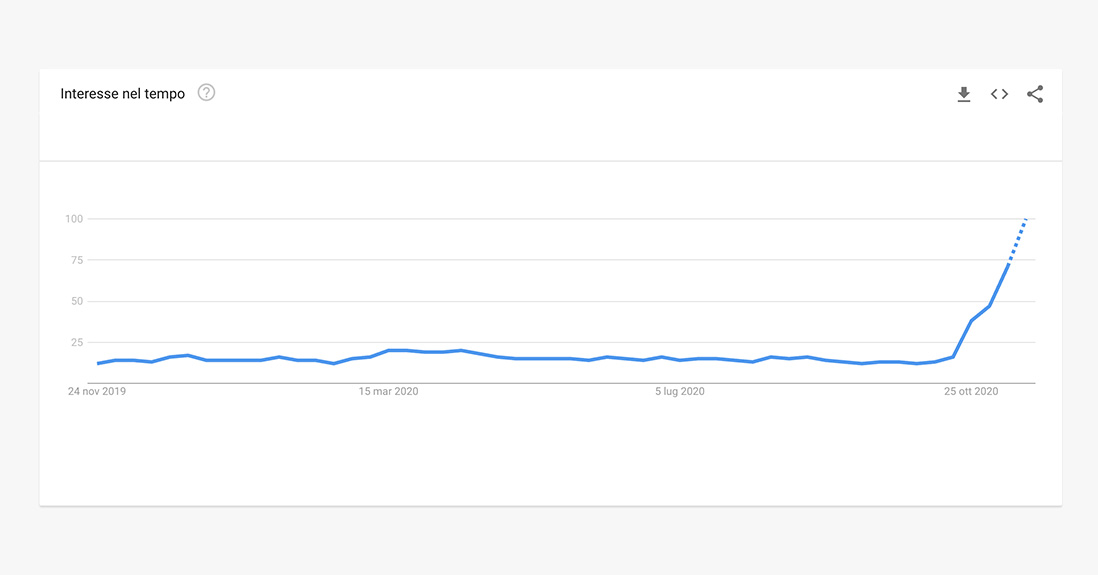Select the 15 mar 2020 date label

[388, 392]
